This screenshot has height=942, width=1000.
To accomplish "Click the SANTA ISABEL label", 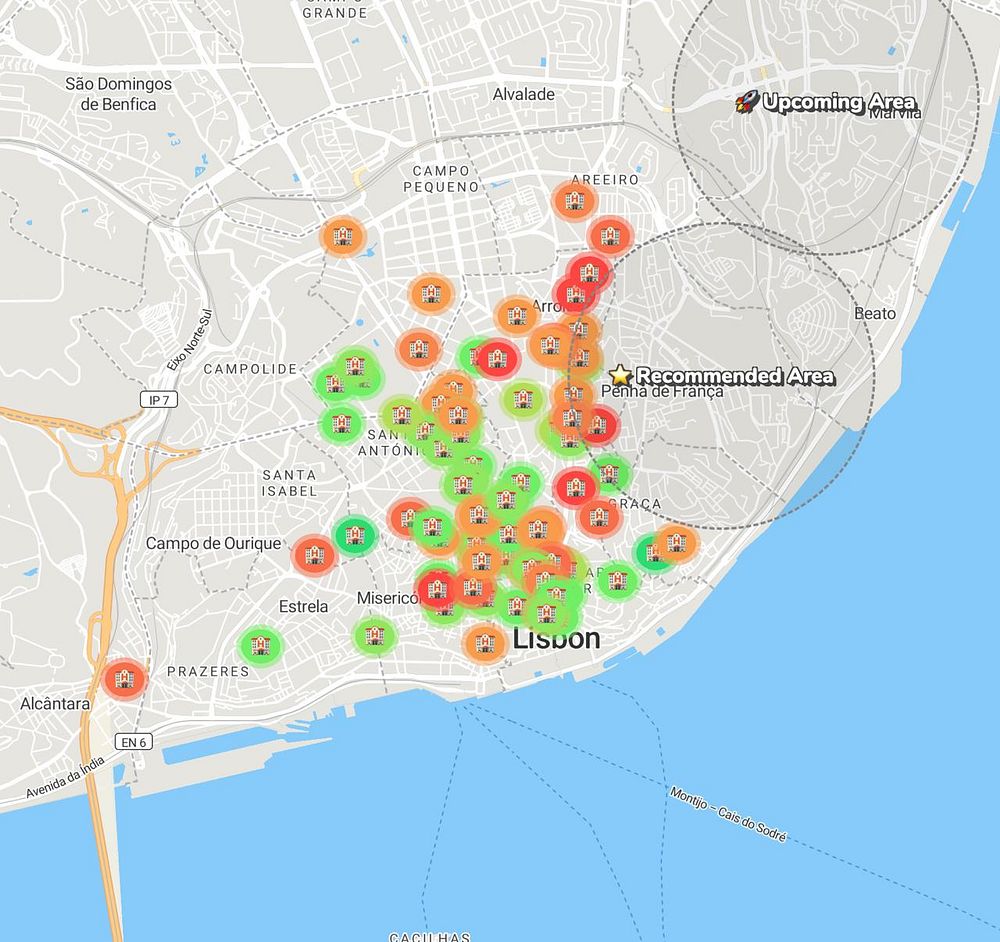I will pyautogui.click(x=290, y=483).
